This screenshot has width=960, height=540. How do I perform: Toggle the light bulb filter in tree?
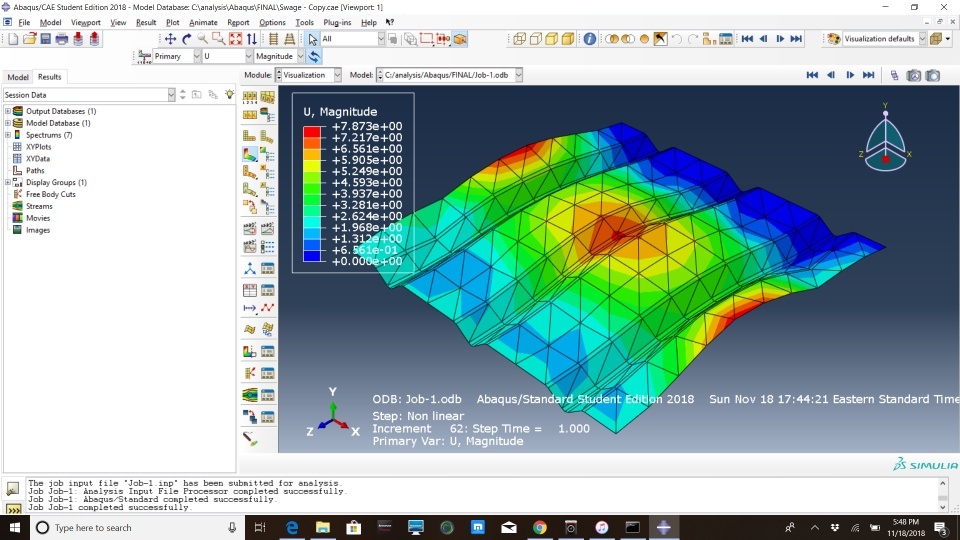[229, 95]
